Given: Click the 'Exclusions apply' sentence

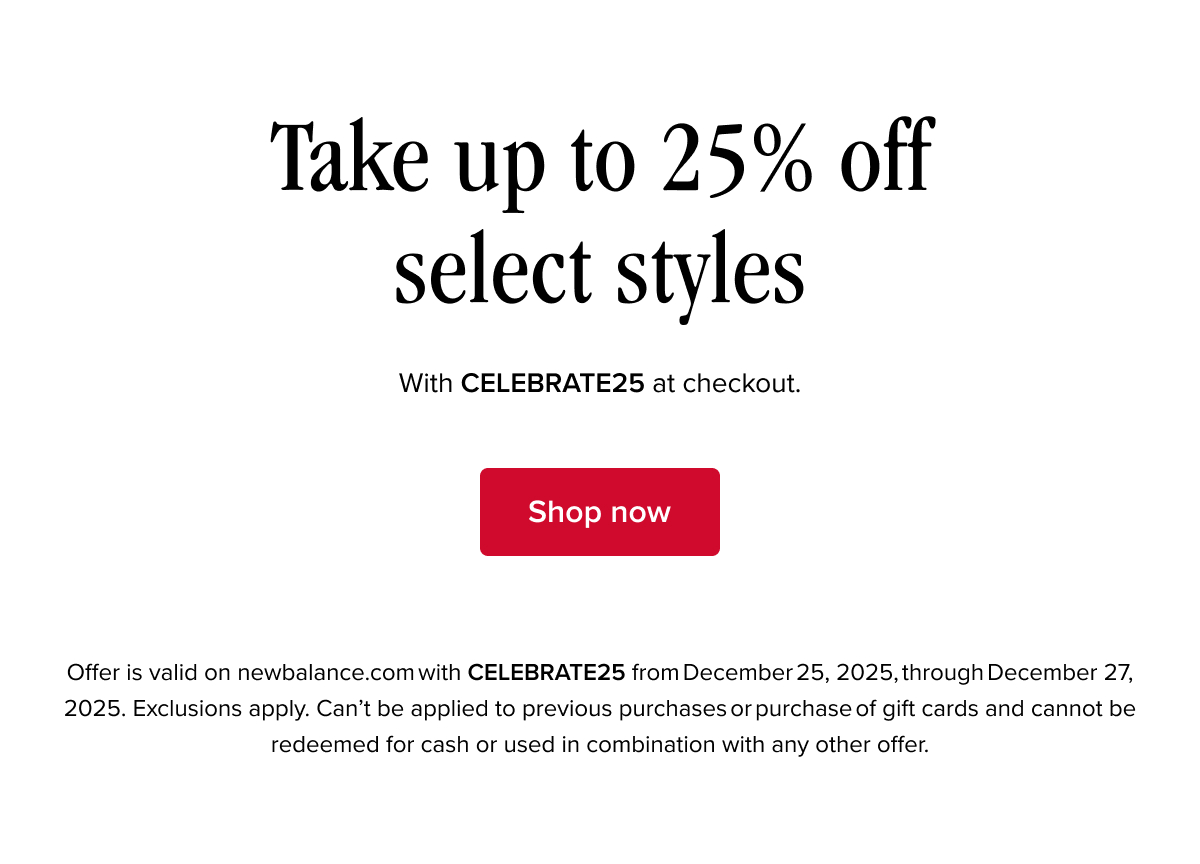Looking at the screenshot, I should (222, 709).
